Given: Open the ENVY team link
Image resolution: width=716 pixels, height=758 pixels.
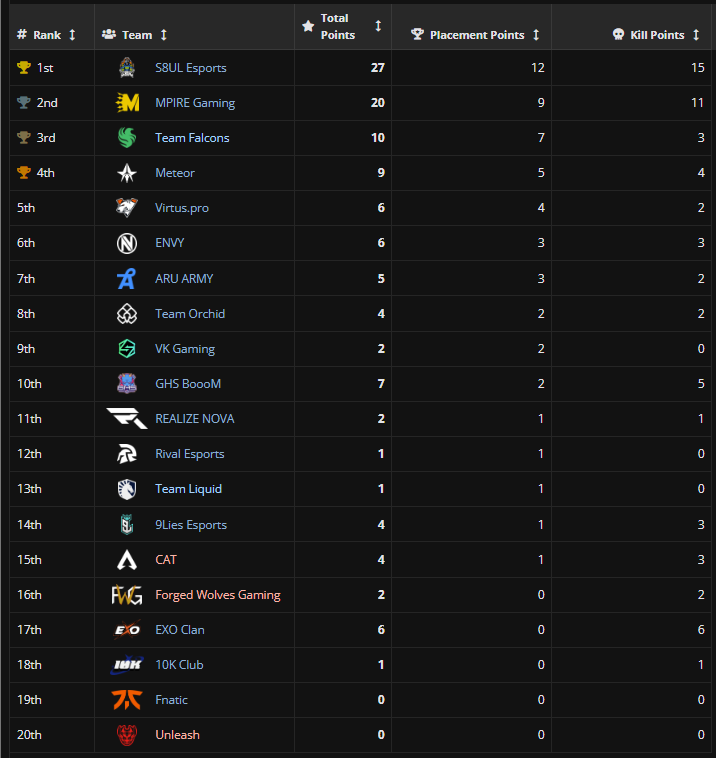Looking at the screenshot, I should point(170,243).
